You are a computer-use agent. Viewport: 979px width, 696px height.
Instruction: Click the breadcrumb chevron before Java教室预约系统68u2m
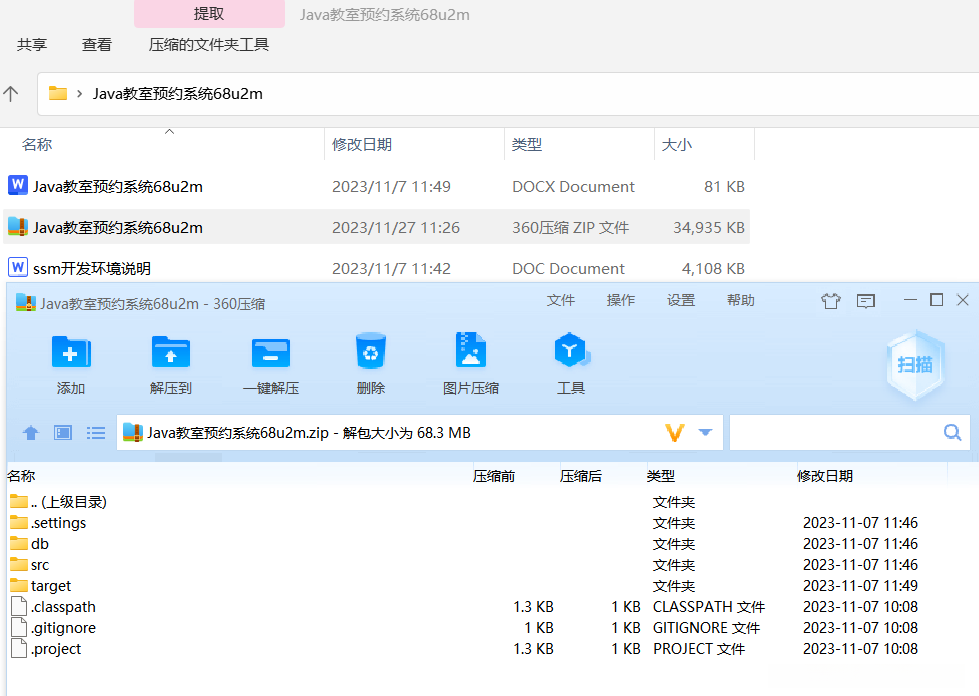tap(79, 94)
